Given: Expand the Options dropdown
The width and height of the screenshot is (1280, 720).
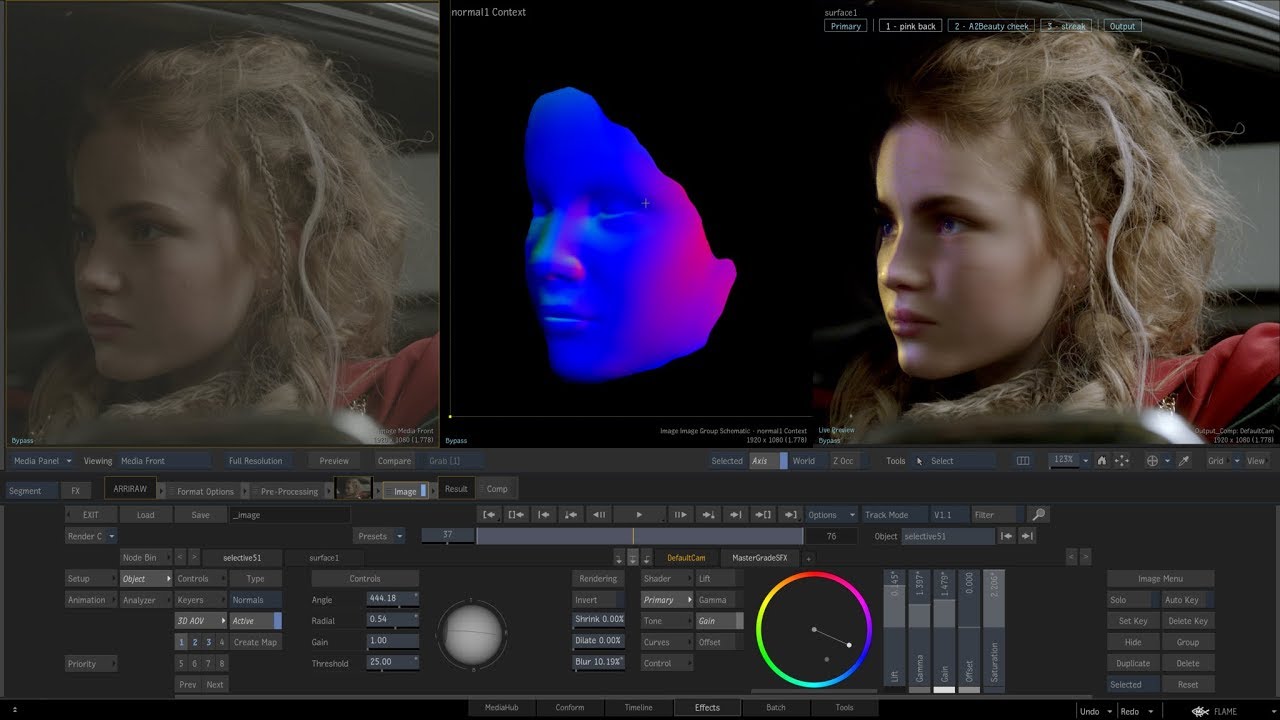Looking at the screenshot, I should pyautogui.click(x=832, y=515).
